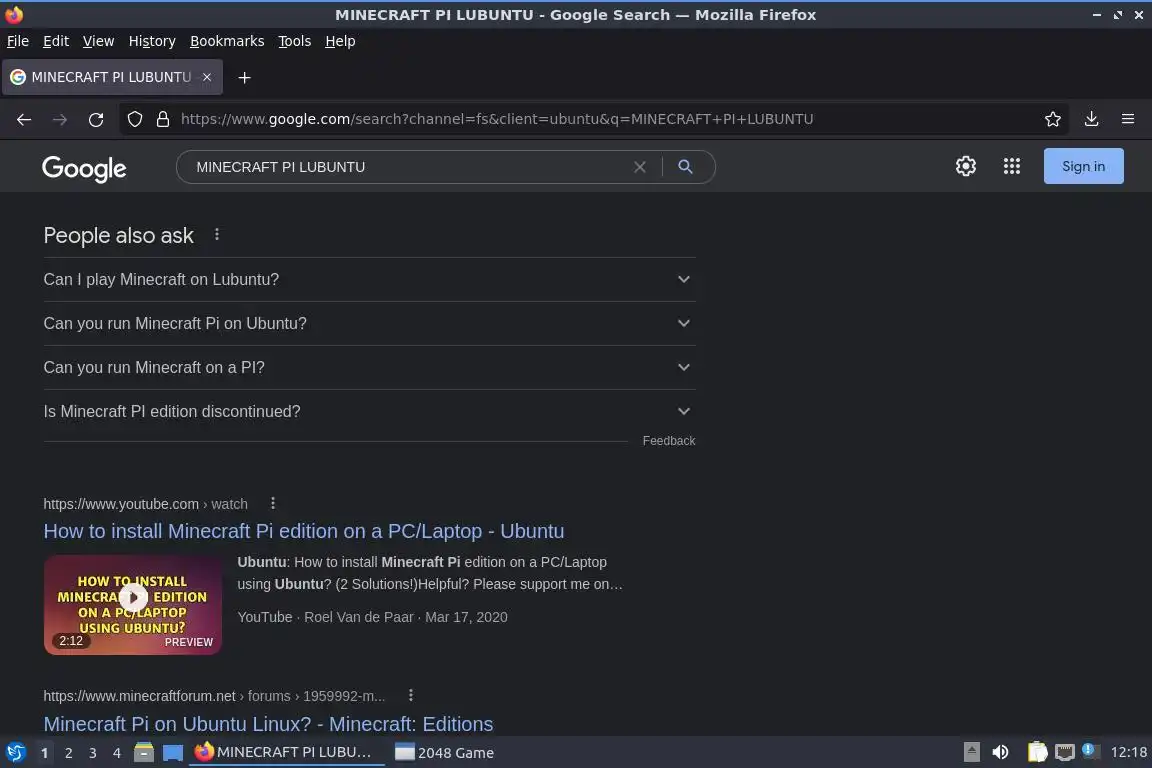Switch to workspace 3
Screen dimensions: 1152x768
click(x=93, y=753)
